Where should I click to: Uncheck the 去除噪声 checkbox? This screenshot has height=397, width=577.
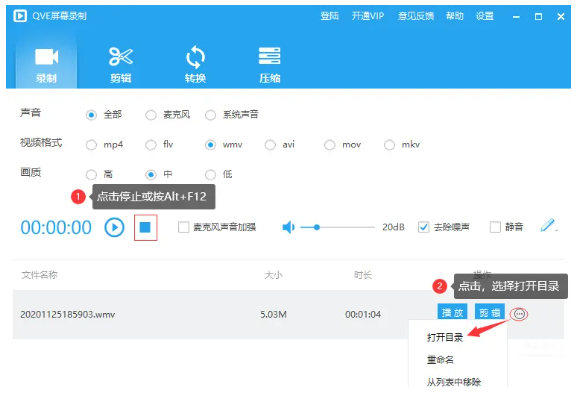[x=424, y=227]
